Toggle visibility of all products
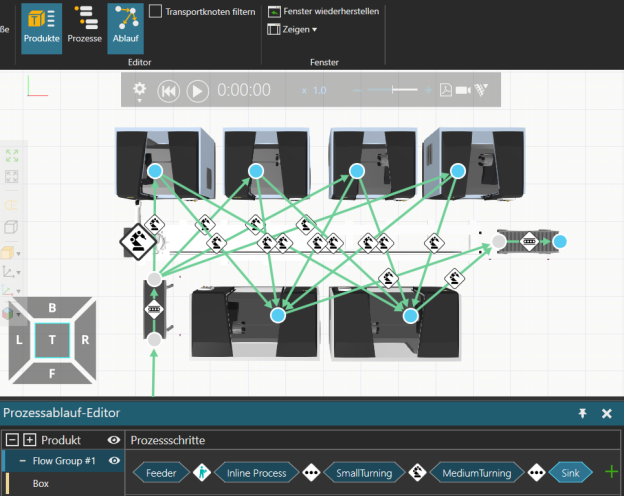The image size is (624, 496). (x=114, y=440)
